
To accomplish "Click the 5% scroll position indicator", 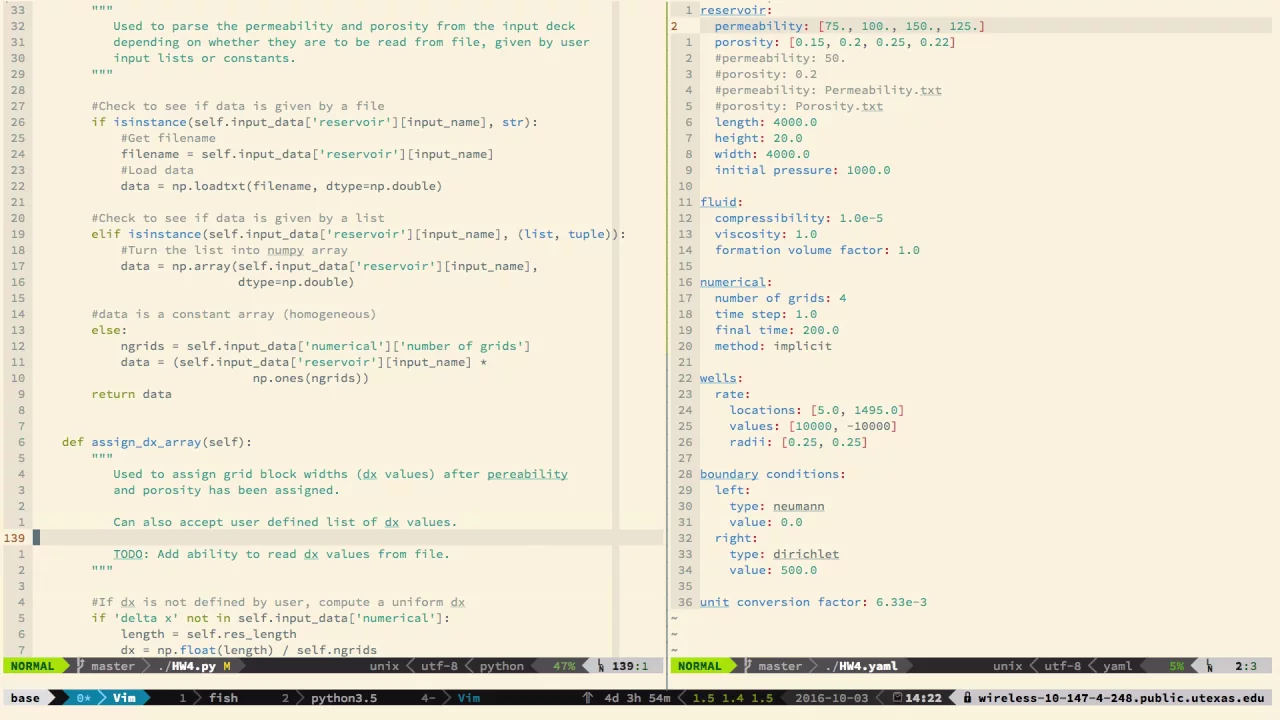I will [x=1177, y=666].
